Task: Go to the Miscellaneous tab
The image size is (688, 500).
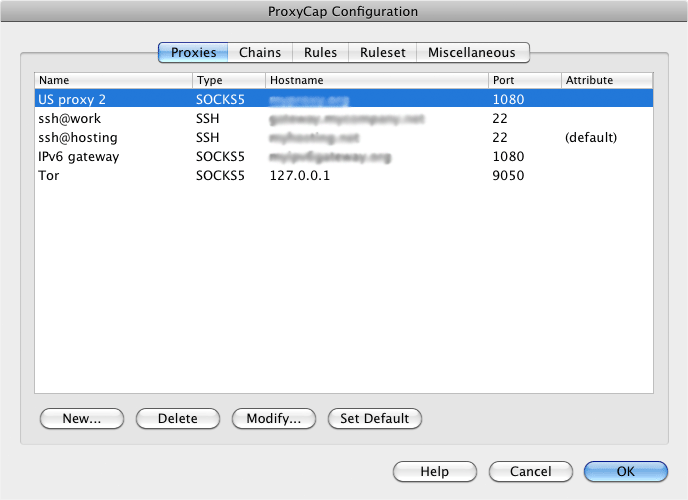Action: point(472,53)
